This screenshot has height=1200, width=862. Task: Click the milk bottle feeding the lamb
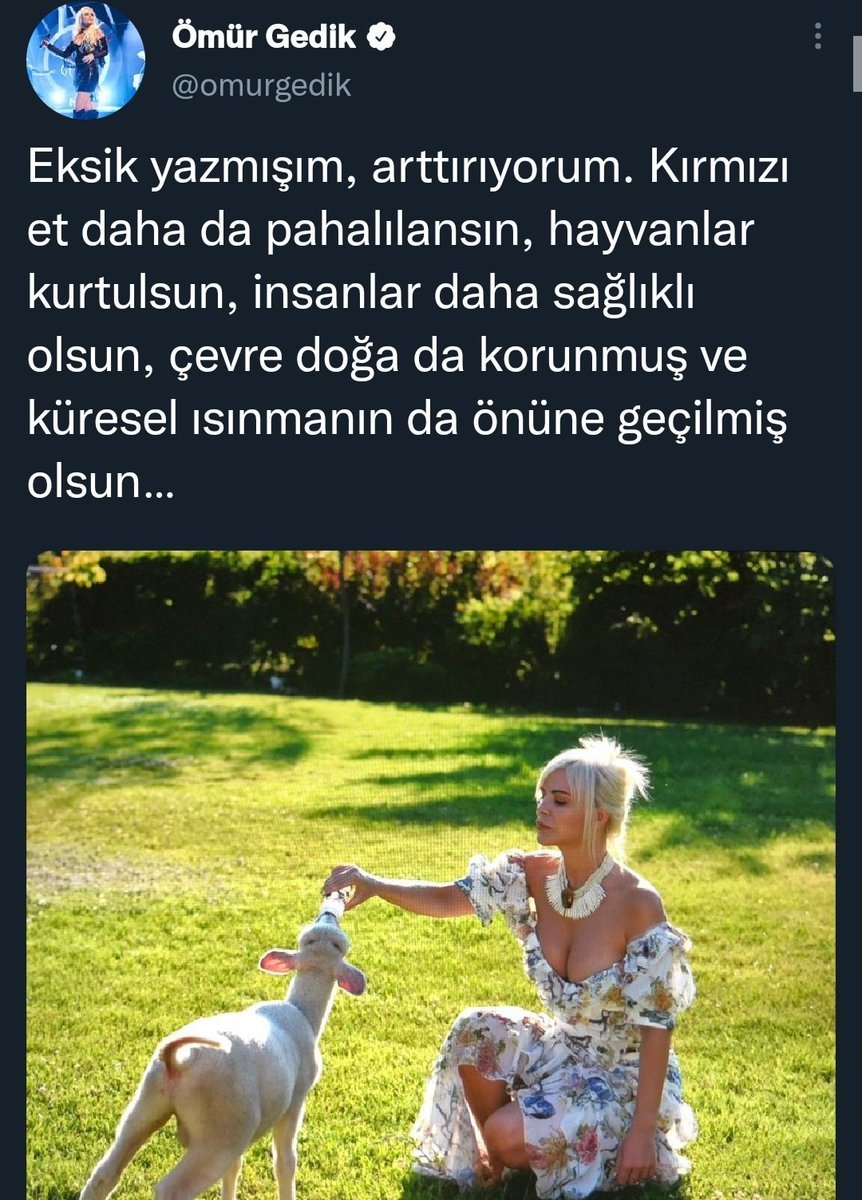pyautogui.click(x=334, y=904)
